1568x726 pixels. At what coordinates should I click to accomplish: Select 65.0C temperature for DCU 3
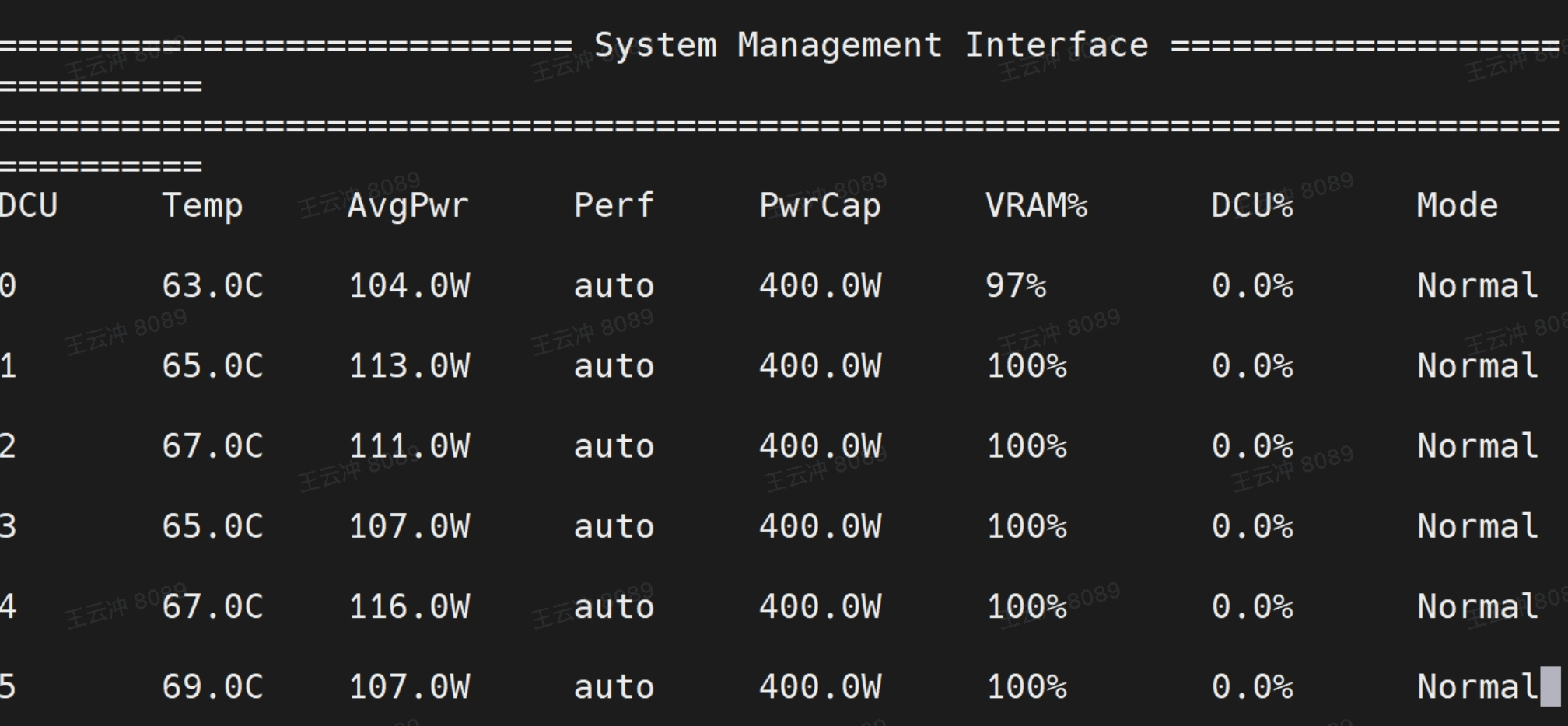point(212,526)
